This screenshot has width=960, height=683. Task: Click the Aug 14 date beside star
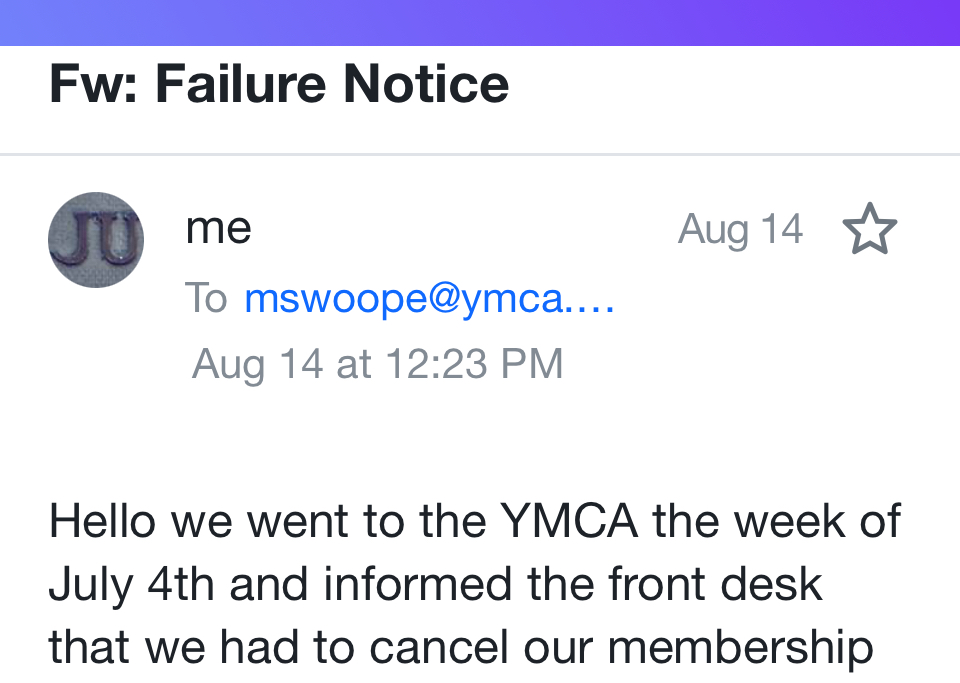point(740,230)
